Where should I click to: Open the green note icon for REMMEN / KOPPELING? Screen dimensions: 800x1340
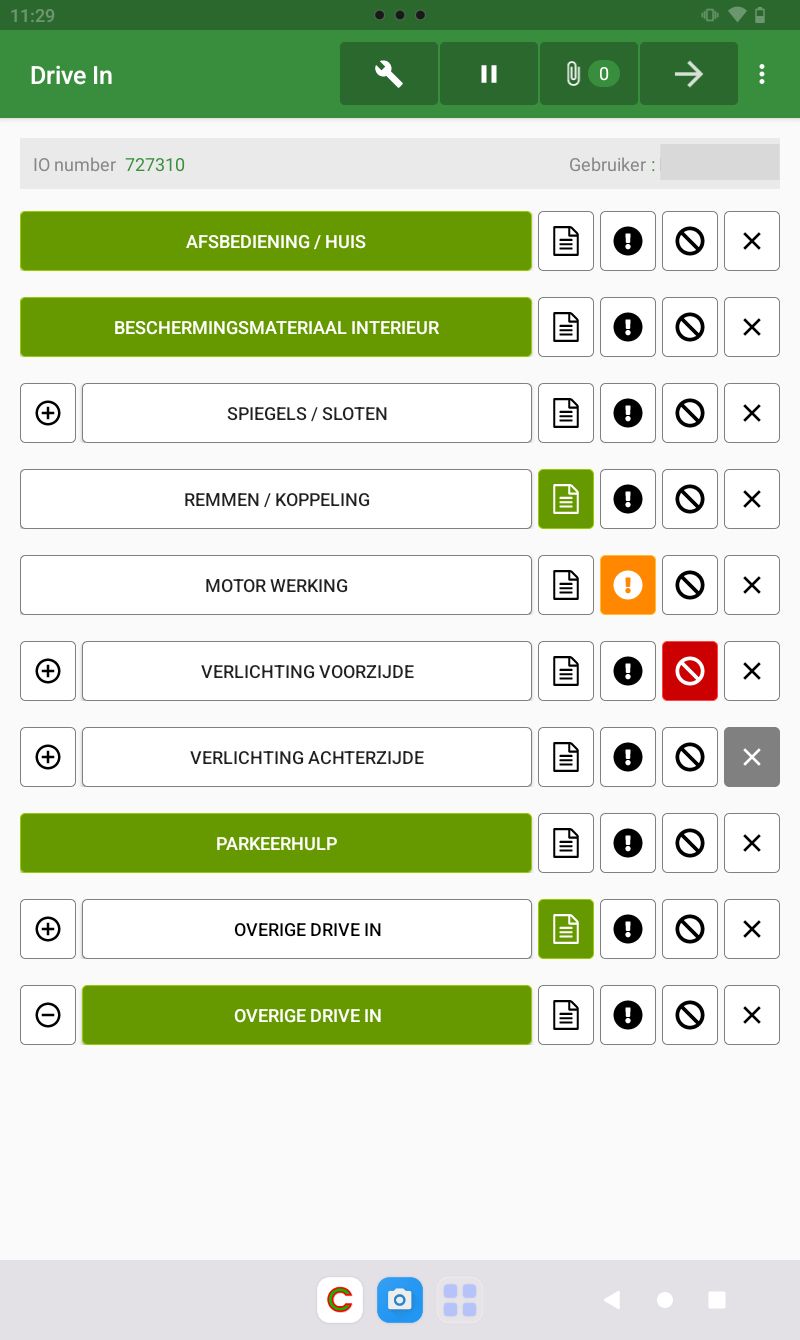[x=566, y=499]
